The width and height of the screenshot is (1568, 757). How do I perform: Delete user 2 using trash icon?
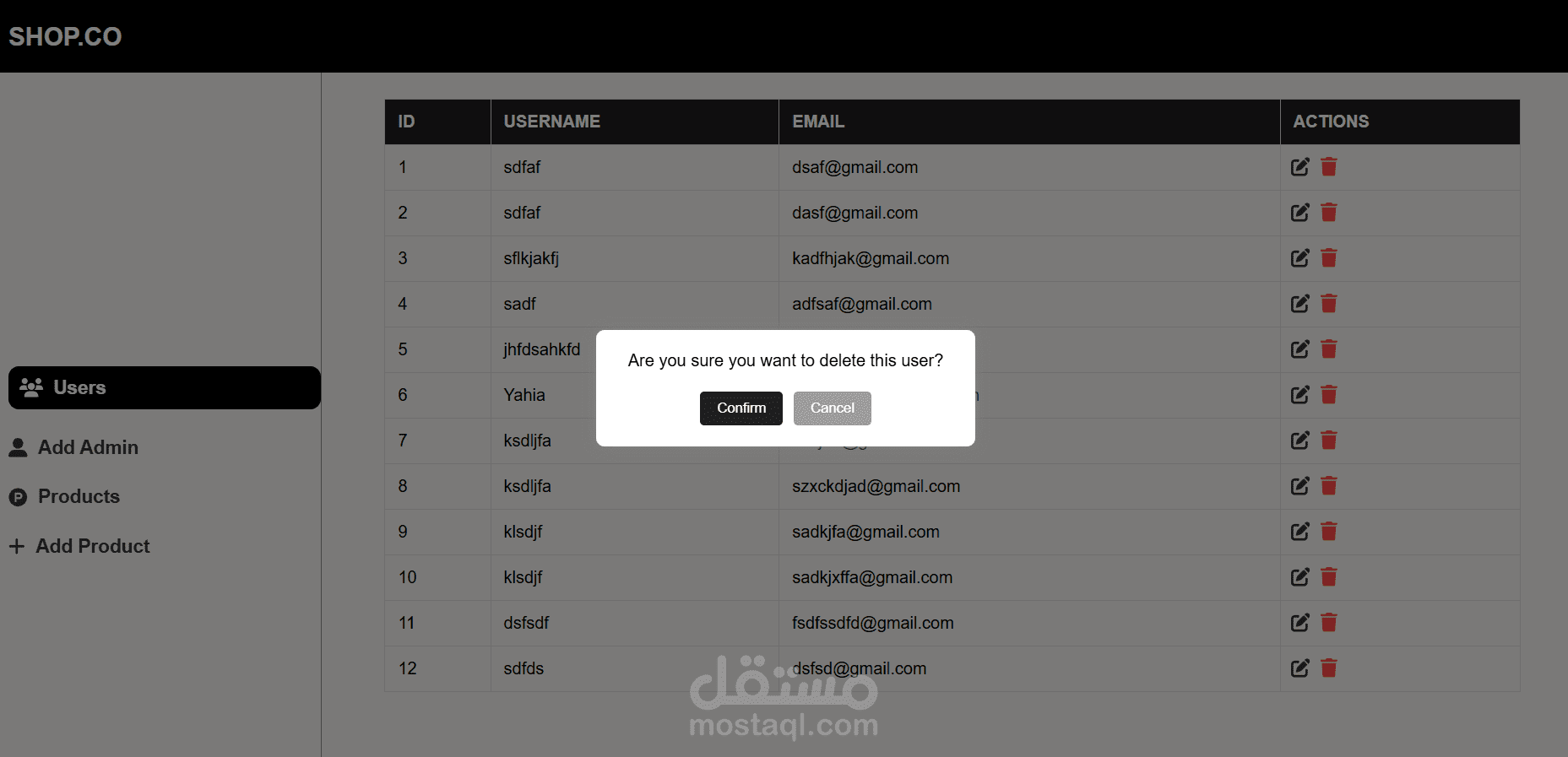click(x=1328, y=213)
